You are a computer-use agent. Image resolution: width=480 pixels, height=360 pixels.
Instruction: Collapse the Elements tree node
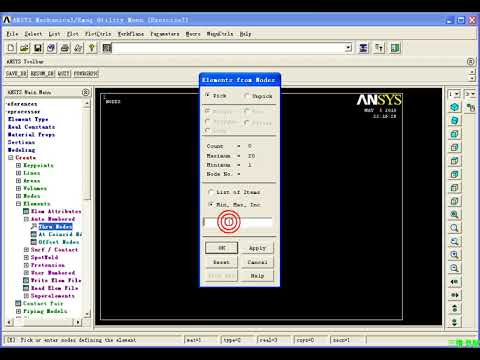pos(19,203)
